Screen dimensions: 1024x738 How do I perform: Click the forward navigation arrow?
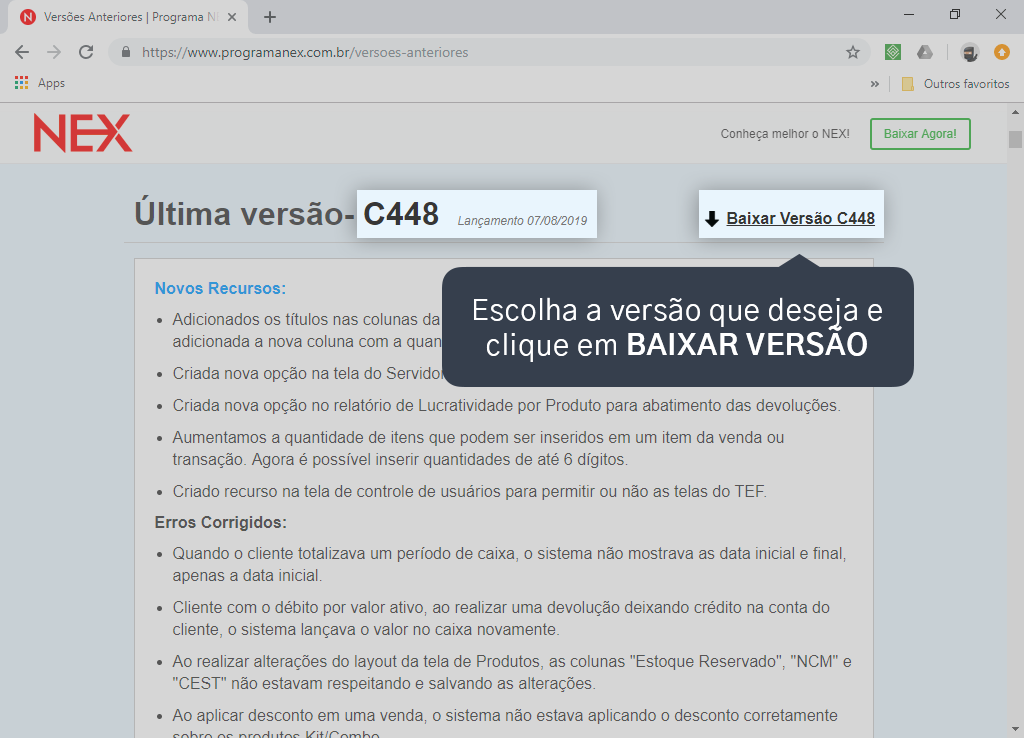tap(54, 51)
